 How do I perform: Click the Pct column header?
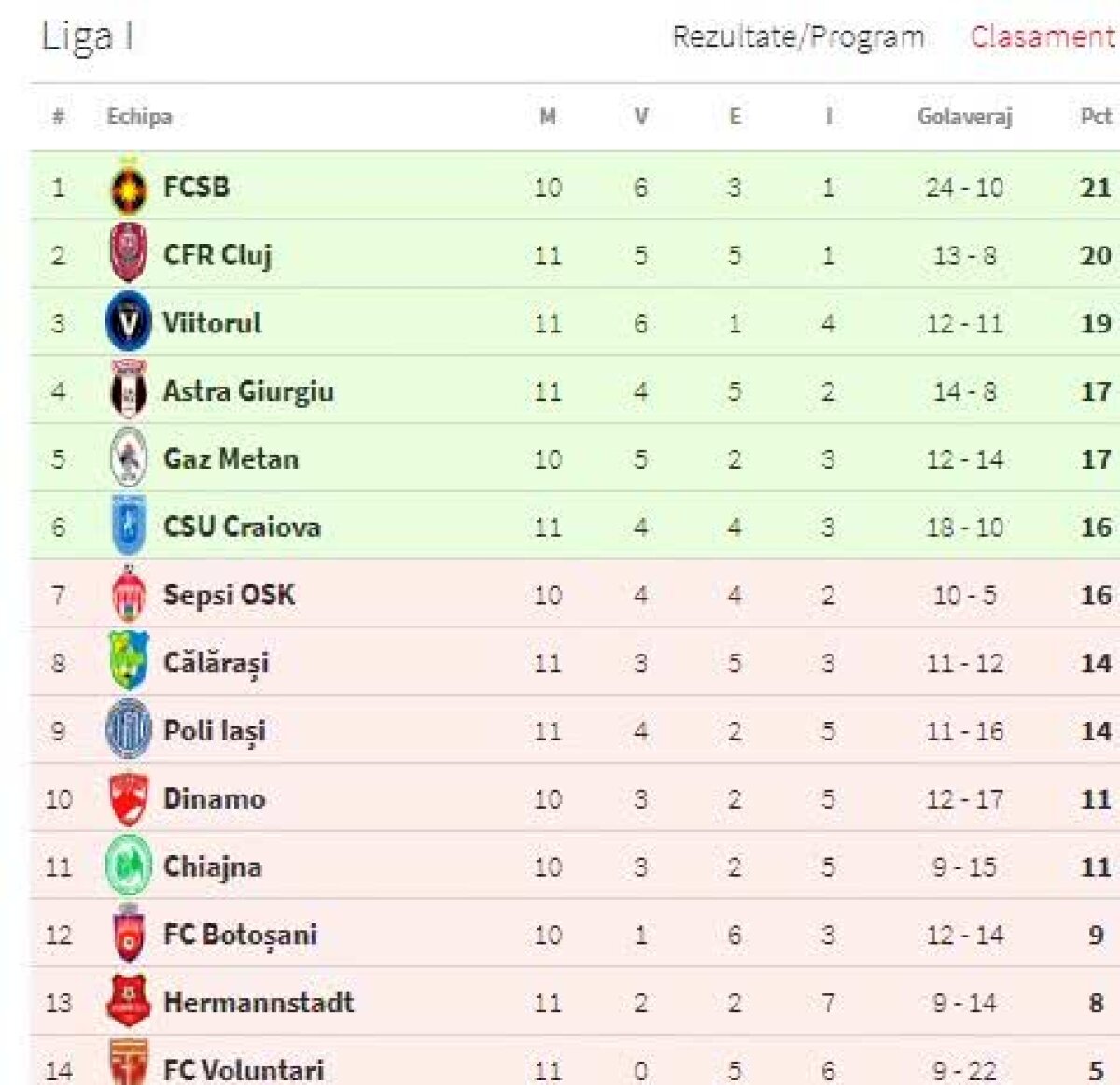click(x=1095, y=117)
